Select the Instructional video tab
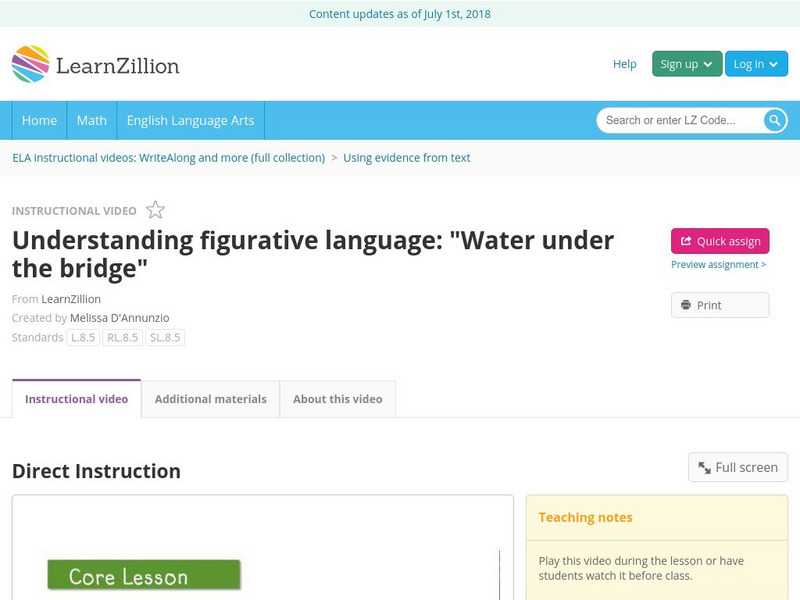The width and height of the screenshot is (800, 600). coord(76,399)
